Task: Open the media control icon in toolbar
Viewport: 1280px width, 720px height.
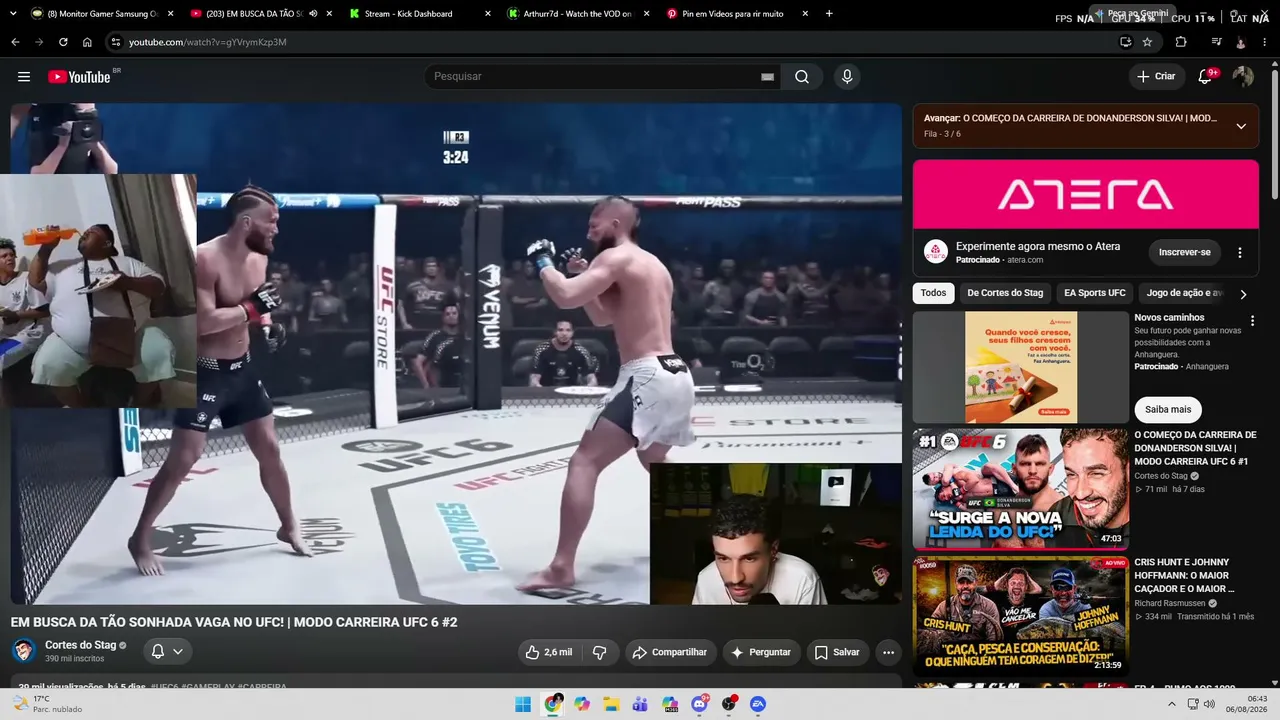Action: pos(1216,42)
